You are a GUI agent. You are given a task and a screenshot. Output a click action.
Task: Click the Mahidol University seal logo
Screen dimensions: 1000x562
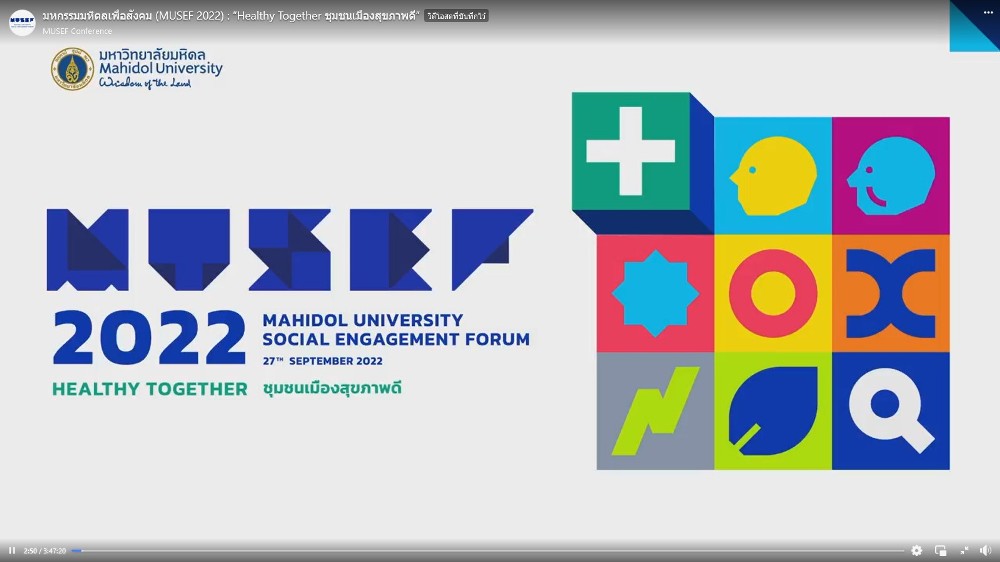pos(72,69)
